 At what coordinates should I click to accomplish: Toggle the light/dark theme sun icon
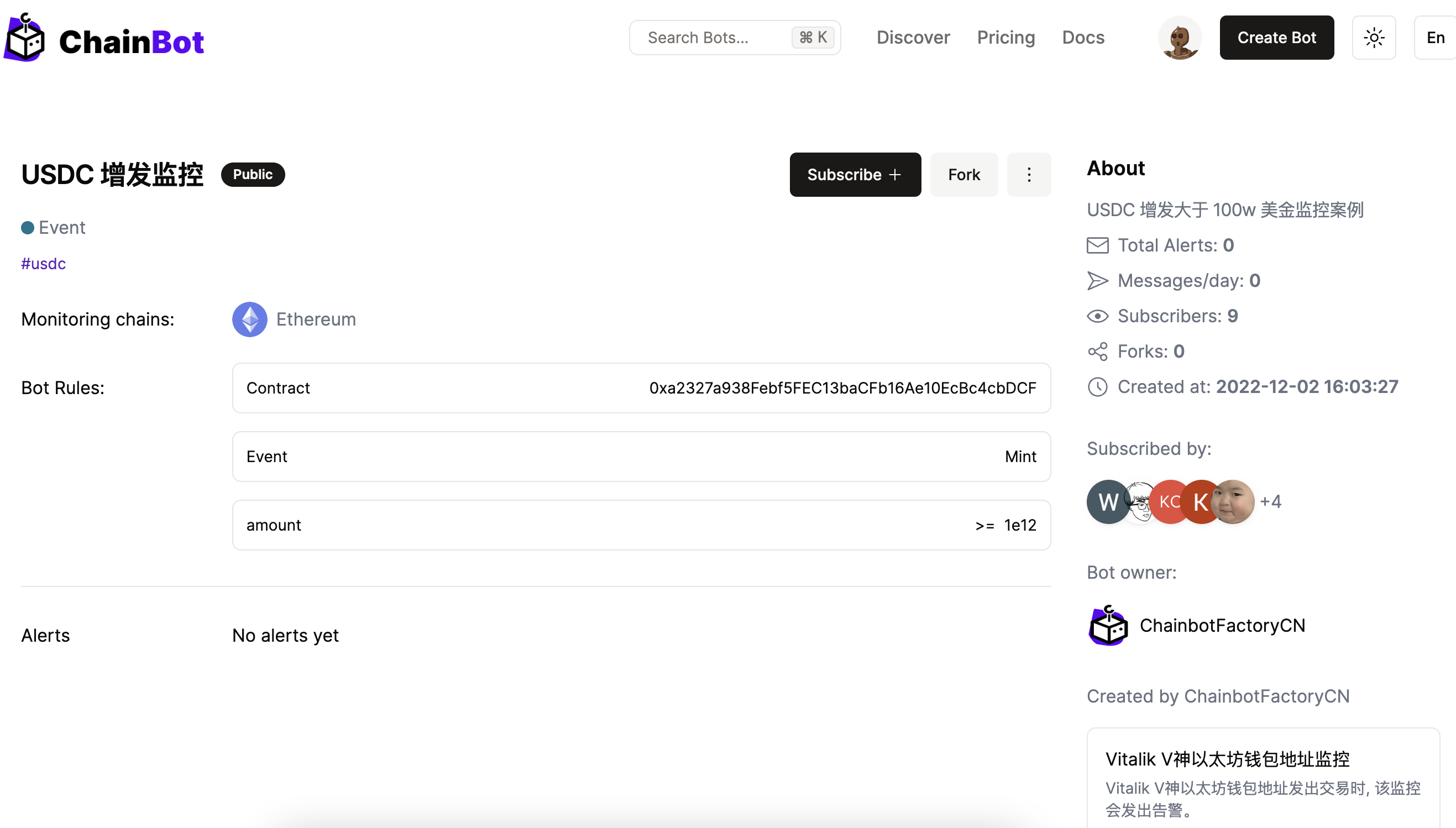pyautogui.click(x=1373, y=38)
